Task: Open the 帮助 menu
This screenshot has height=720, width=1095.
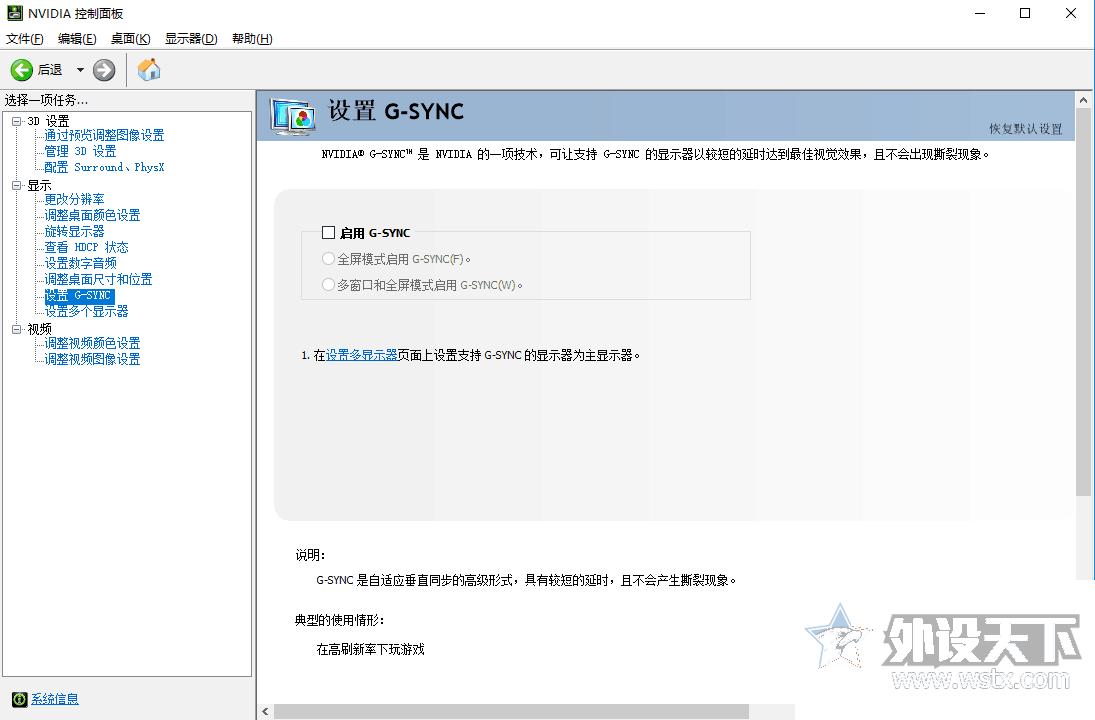Action: (250, 38)
